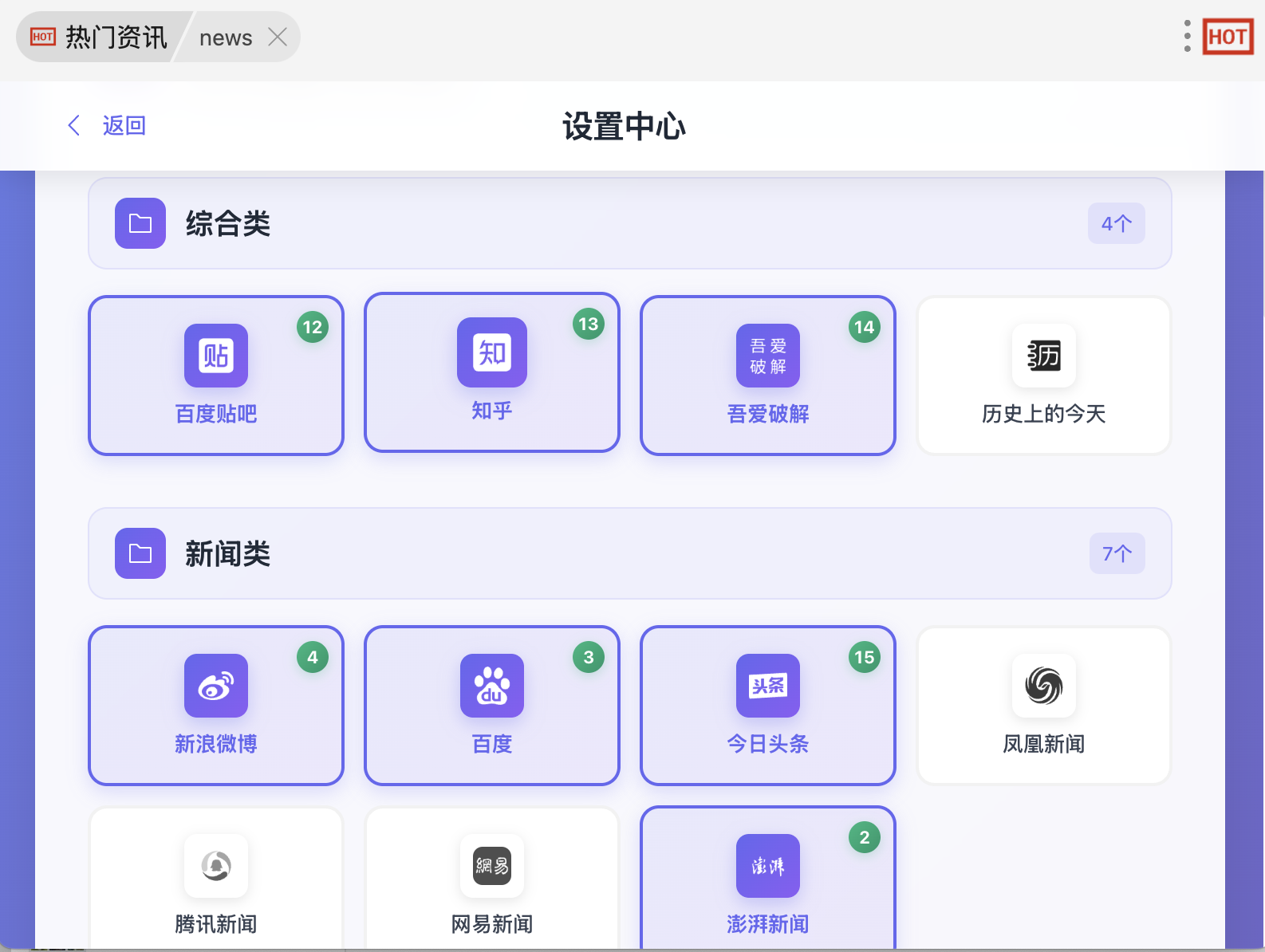
Task: Click the order badge 2 on 澎湃新闻
Action: point(865,837)
